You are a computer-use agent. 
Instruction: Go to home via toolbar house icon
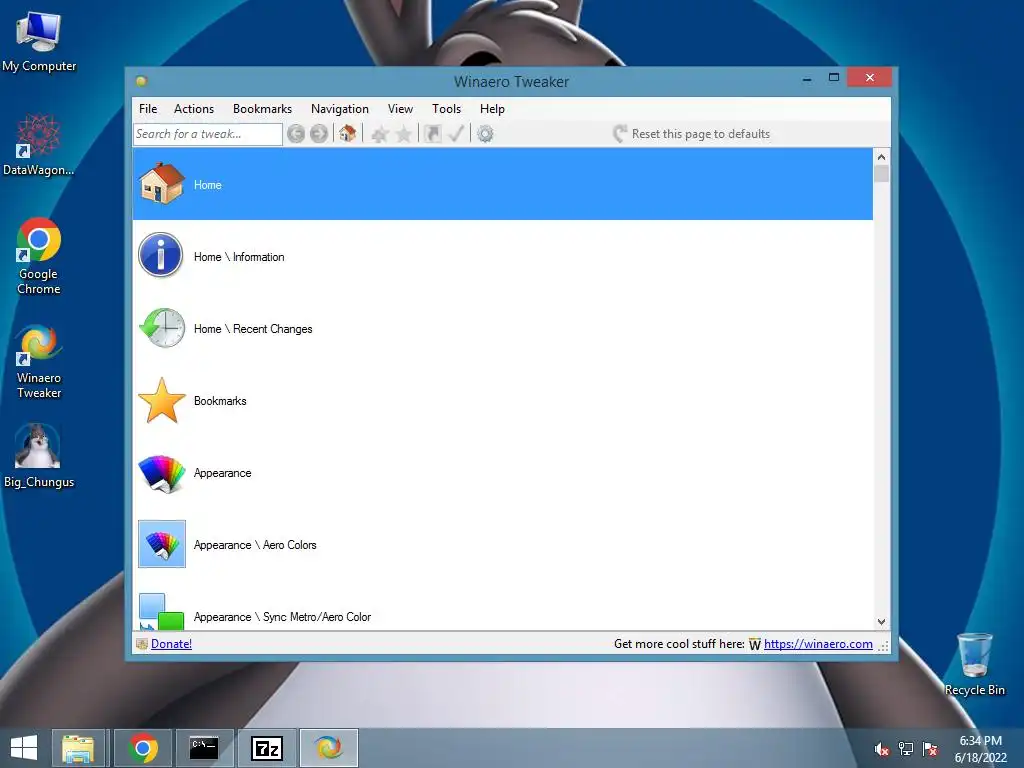(347, 133)
